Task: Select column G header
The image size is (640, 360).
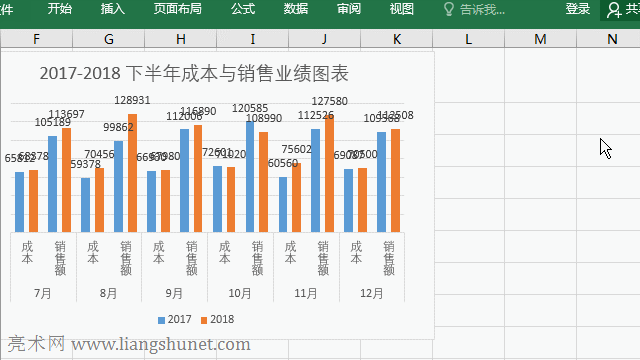Action: 109,39
